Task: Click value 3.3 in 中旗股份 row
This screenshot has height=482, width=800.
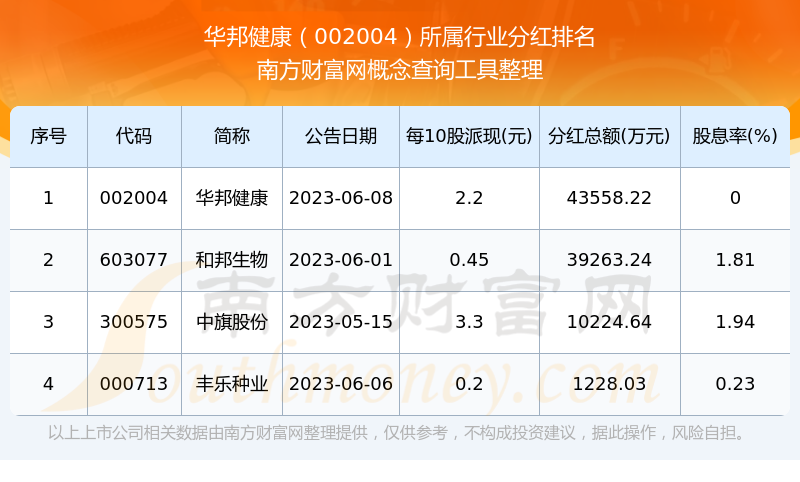Action: pos(469,322)
